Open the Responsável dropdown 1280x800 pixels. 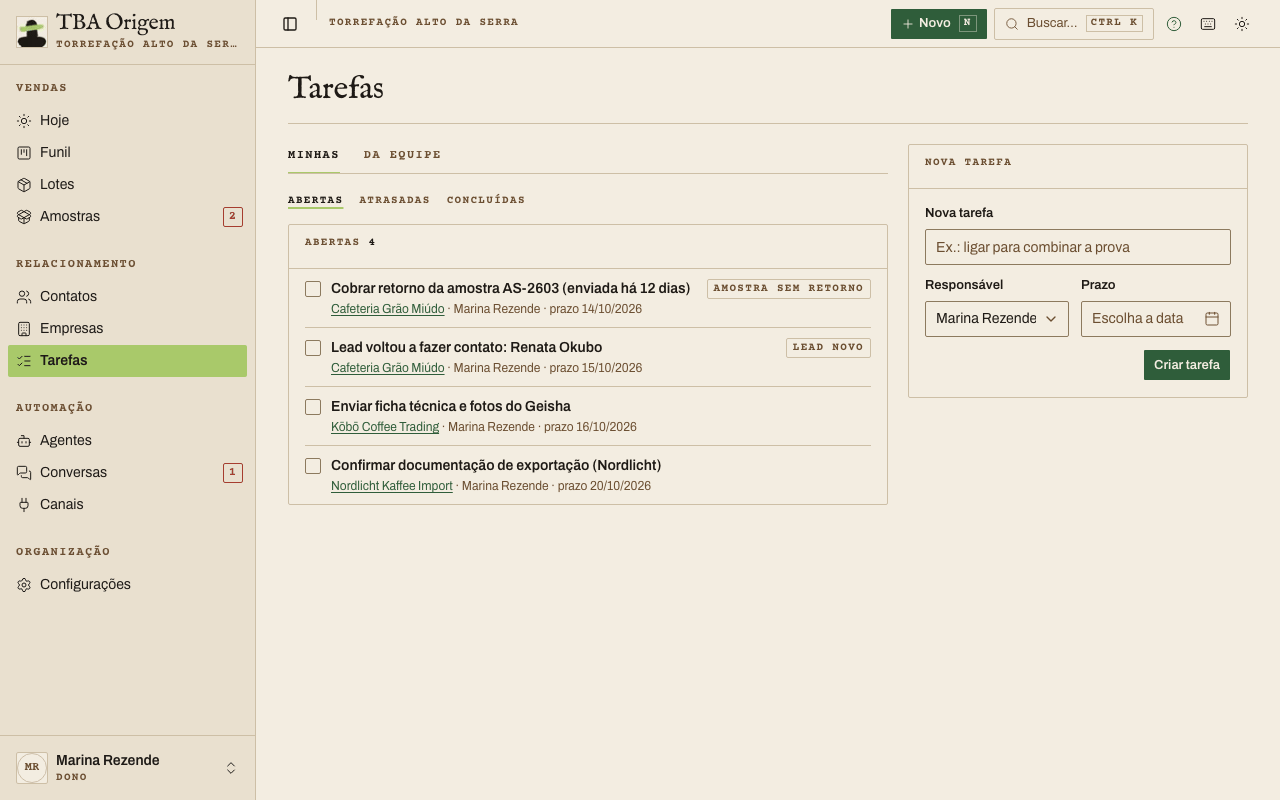pos(997,319)
